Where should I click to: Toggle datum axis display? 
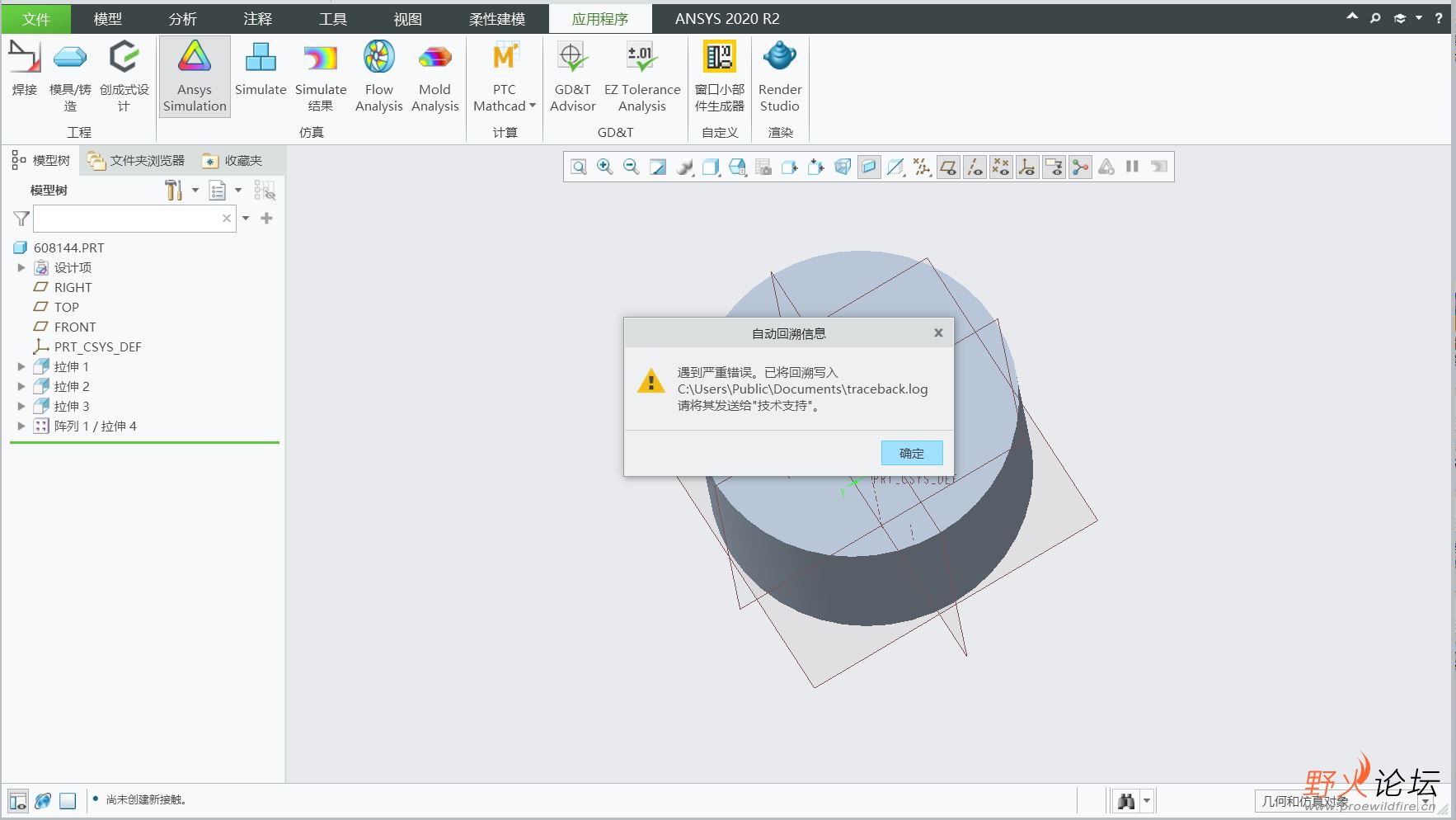(x=975, y=167)
